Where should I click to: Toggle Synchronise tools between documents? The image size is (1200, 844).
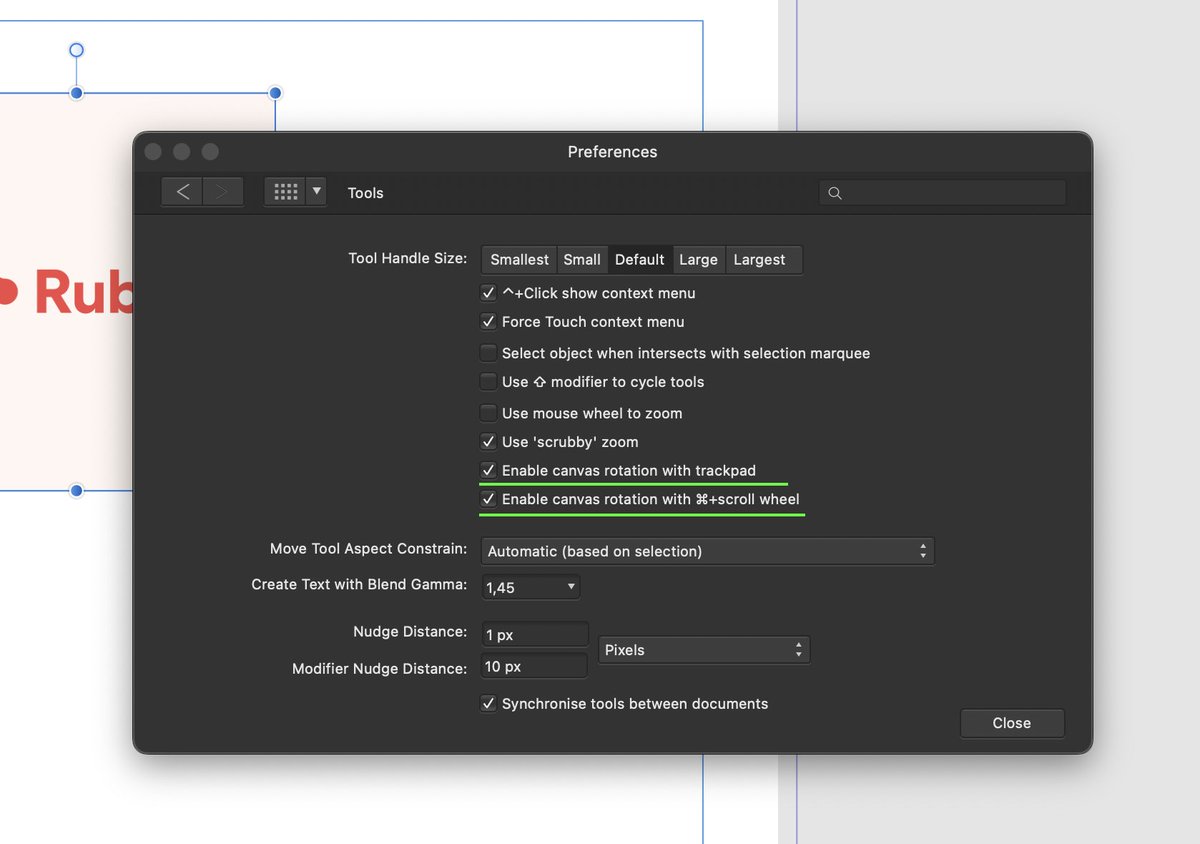coord(488,704)
